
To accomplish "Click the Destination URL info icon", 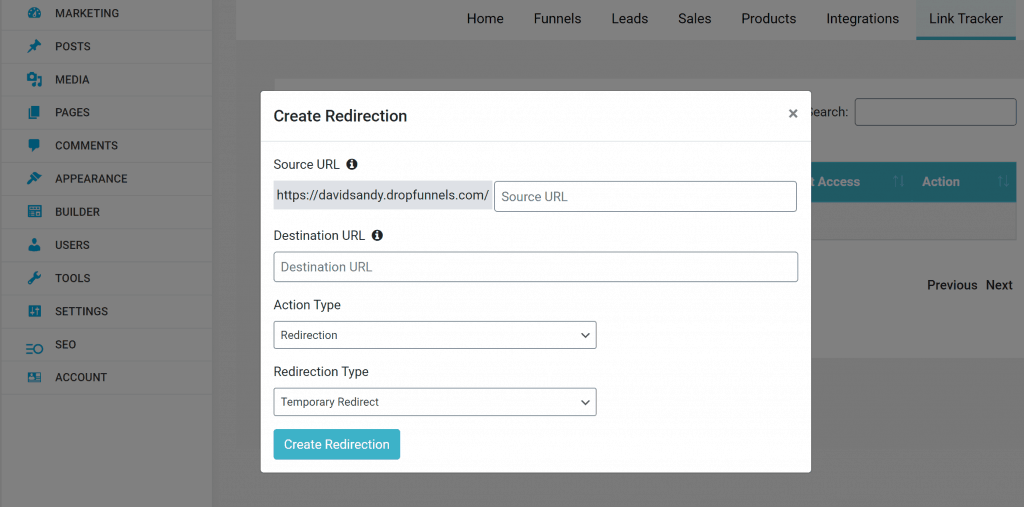I will click(x=377, y=236).
